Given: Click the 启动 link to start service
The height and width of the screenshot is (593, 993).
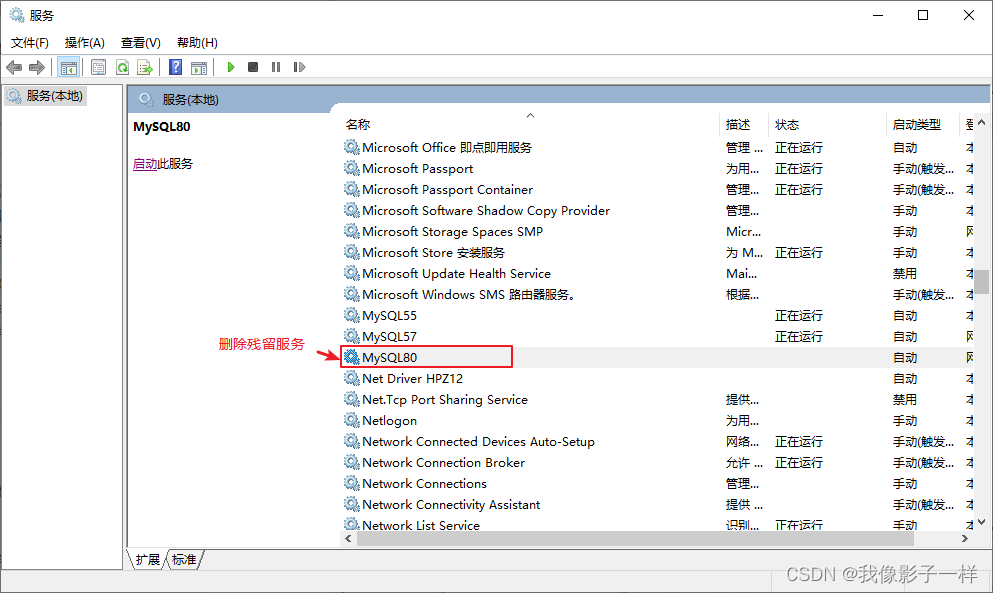Looking at the screenshot, I should [144, 163].
